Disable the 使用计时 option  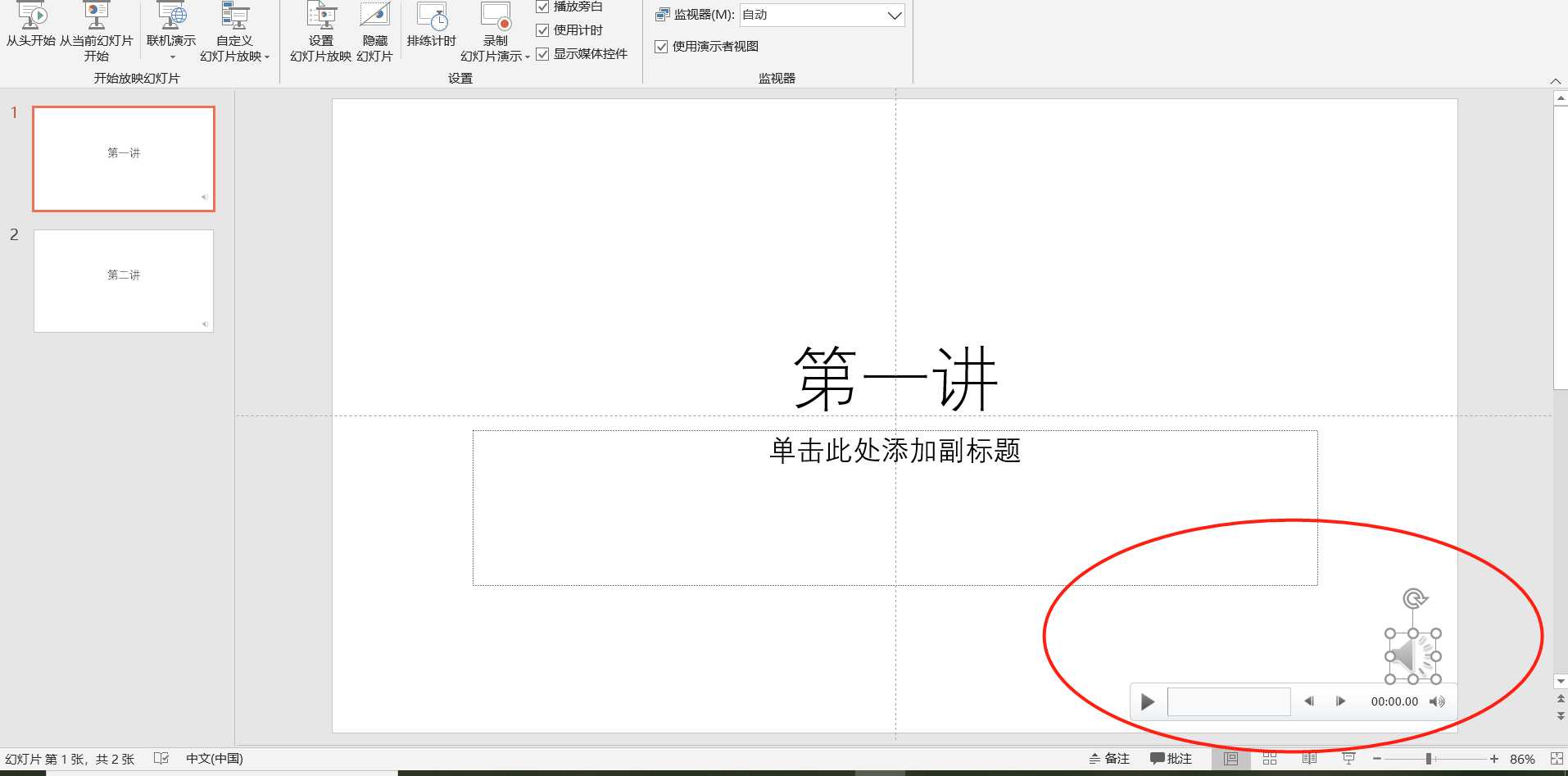point(543,30)
